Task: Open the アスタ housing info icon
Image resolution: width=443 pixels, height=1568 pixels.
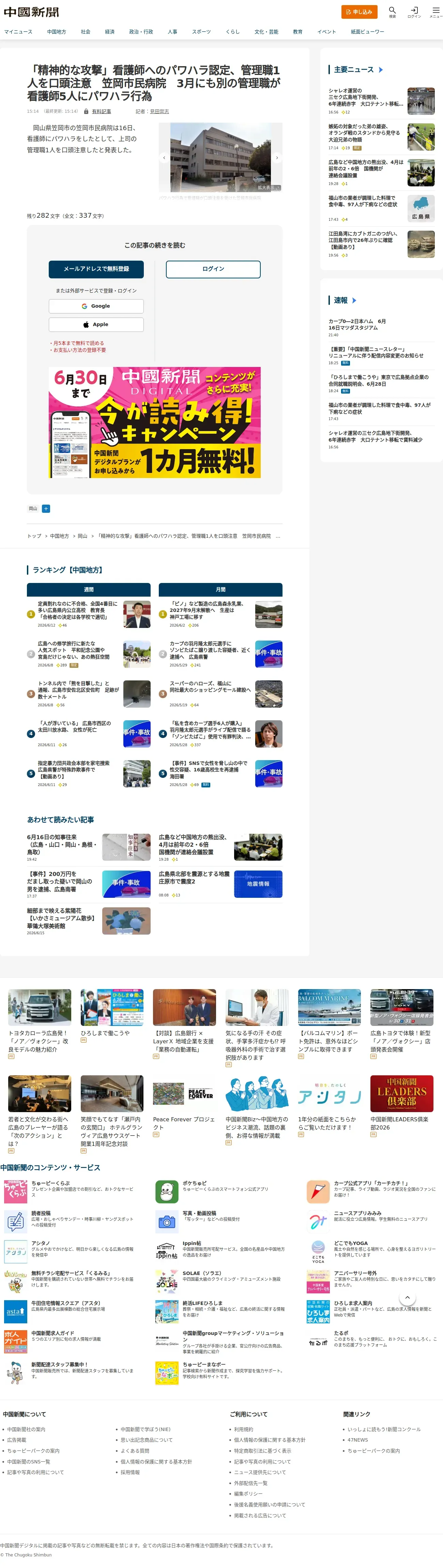Action: coord(15,1312)
